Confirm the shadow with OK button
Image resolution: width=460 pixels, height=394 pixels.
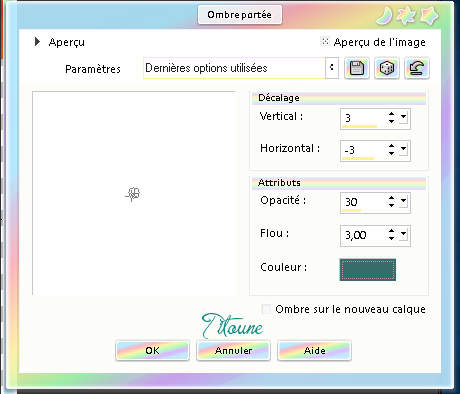click(152, 350)
